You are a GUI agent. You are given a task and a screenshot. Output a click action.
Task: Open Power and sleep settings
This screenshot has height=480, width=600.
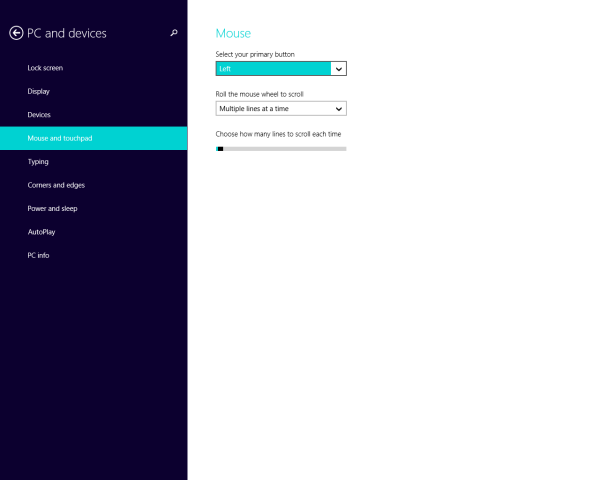93,209
